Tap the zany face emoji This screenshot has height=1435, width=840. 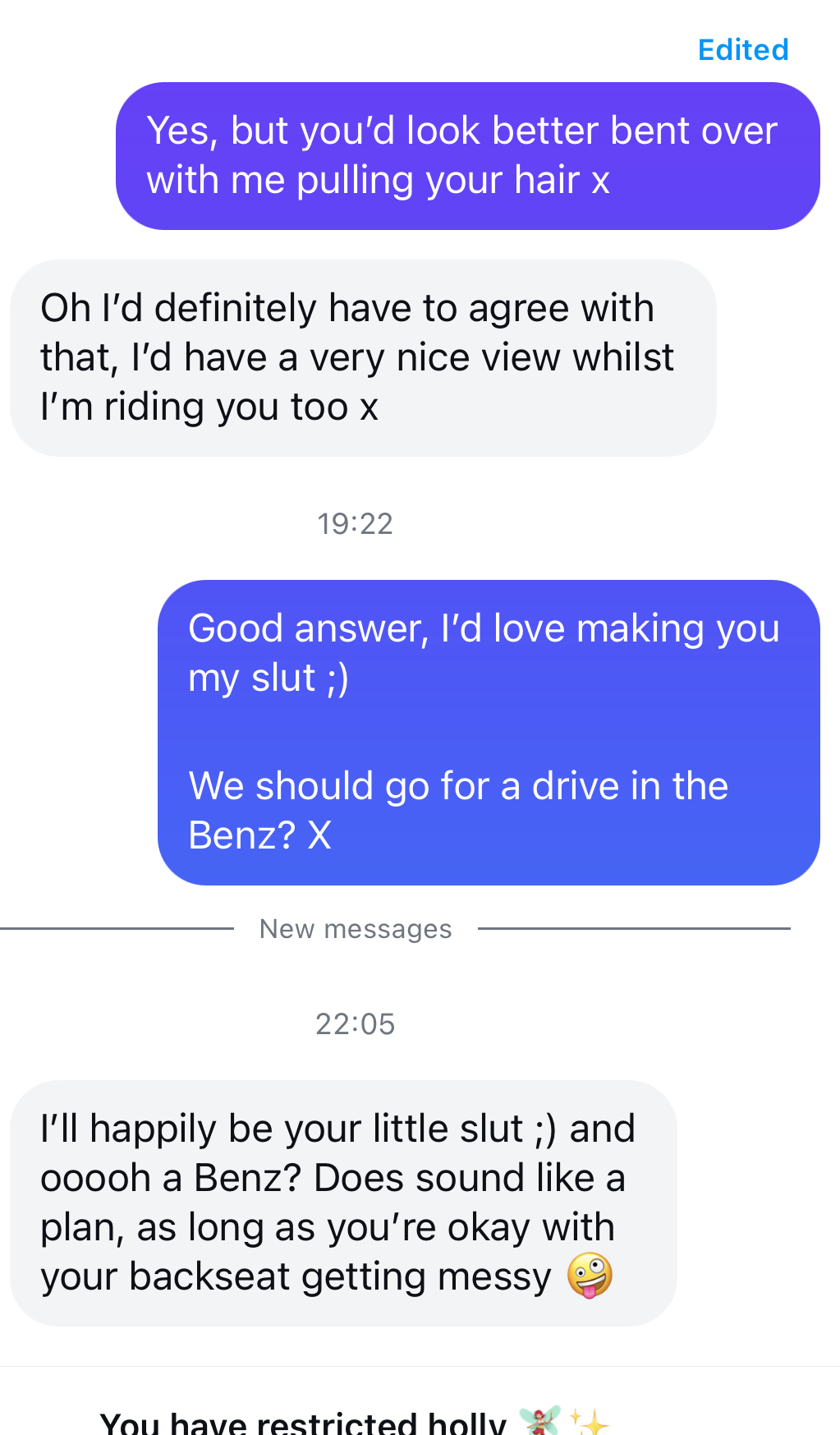tap(590, 1276)
